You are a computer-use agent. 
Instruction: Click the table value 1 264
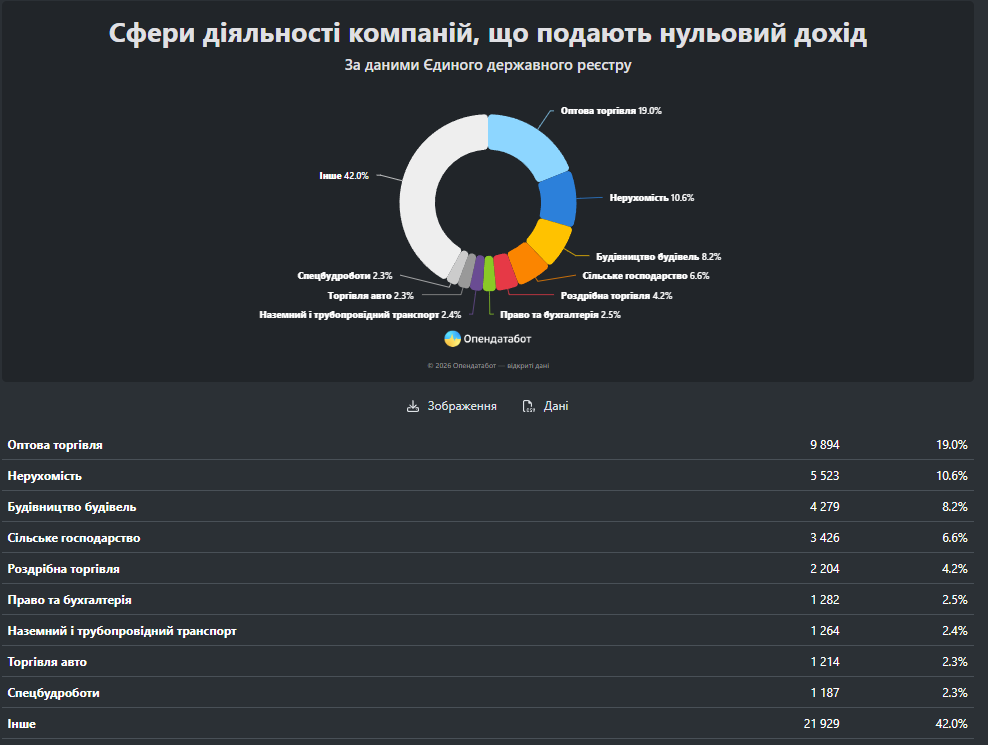(x=825, y=631)
